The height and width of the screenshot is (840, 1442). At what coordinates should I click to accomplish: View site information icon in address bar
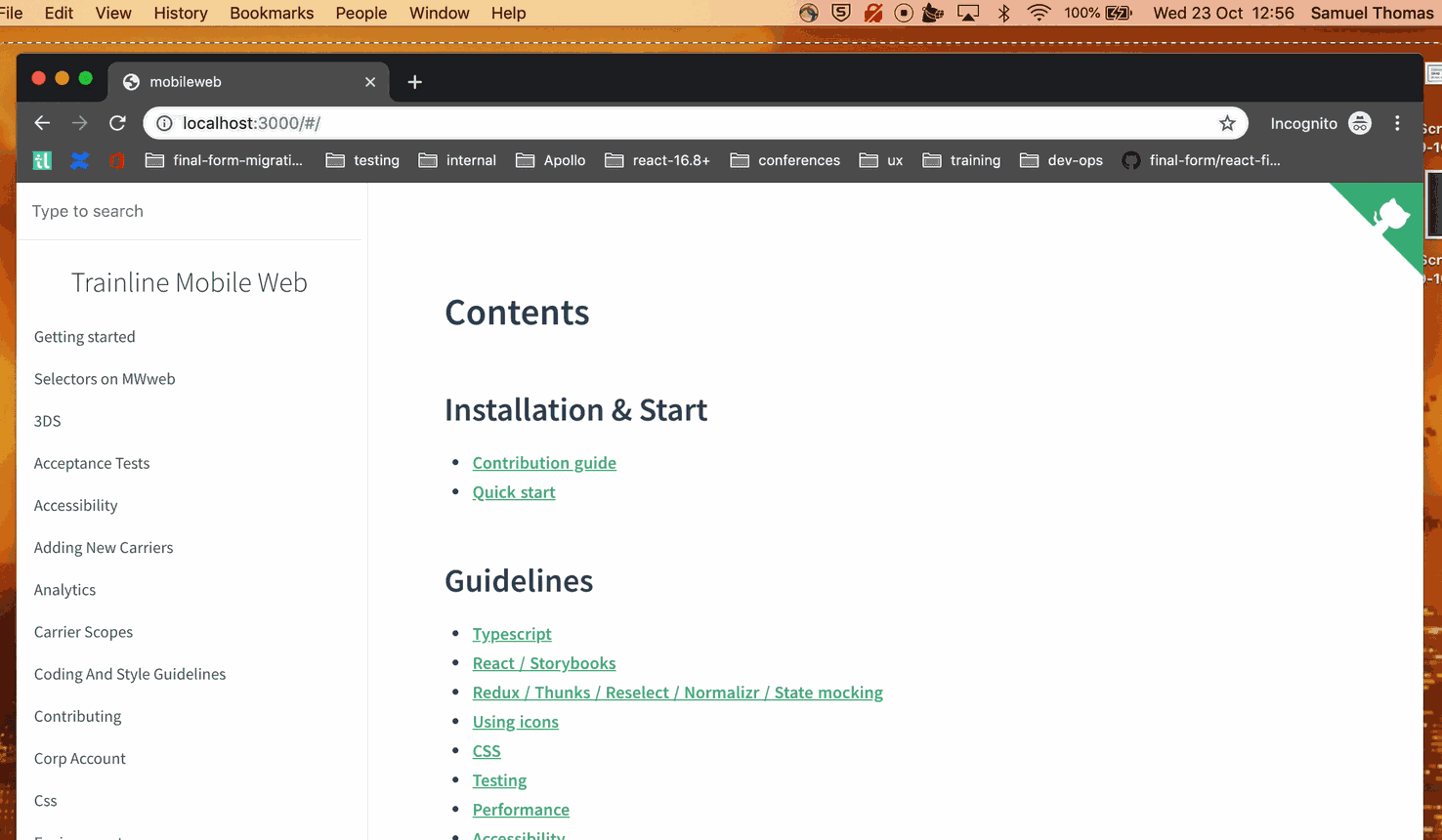coord(164,123)
